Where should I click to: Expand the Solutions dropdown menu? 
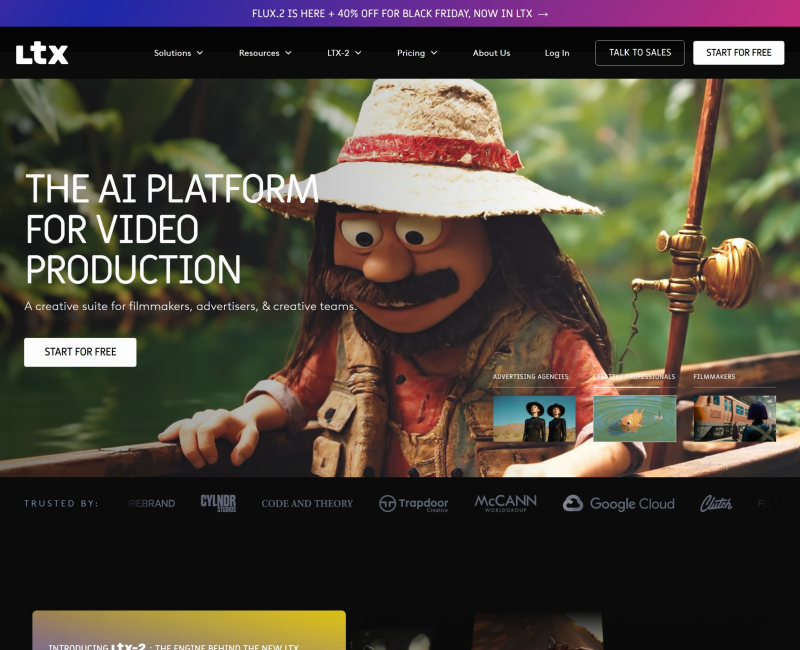coord(178,53)
